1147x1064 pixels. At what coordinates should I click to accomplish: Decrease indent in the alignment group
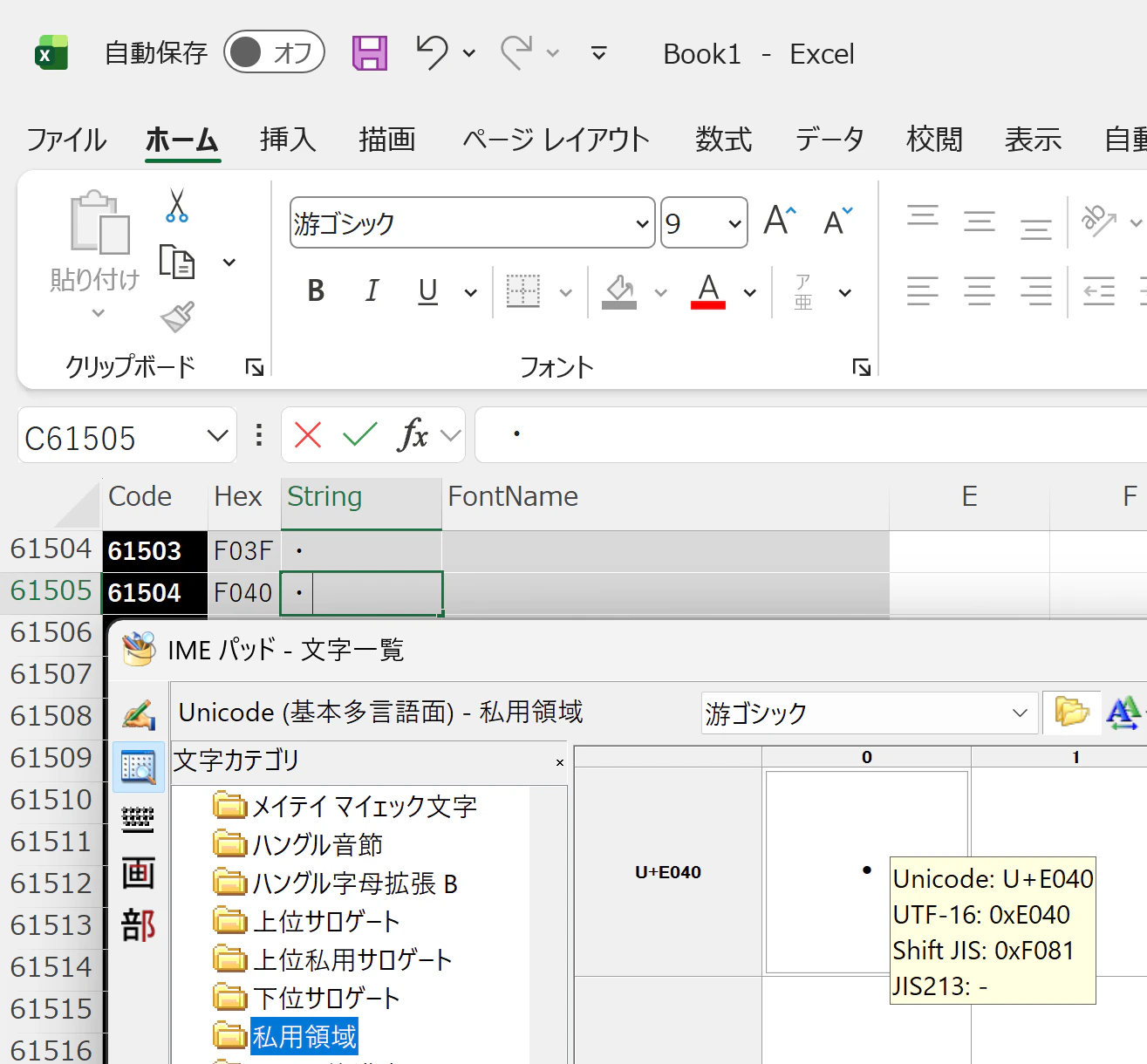tap(1099, 291)
